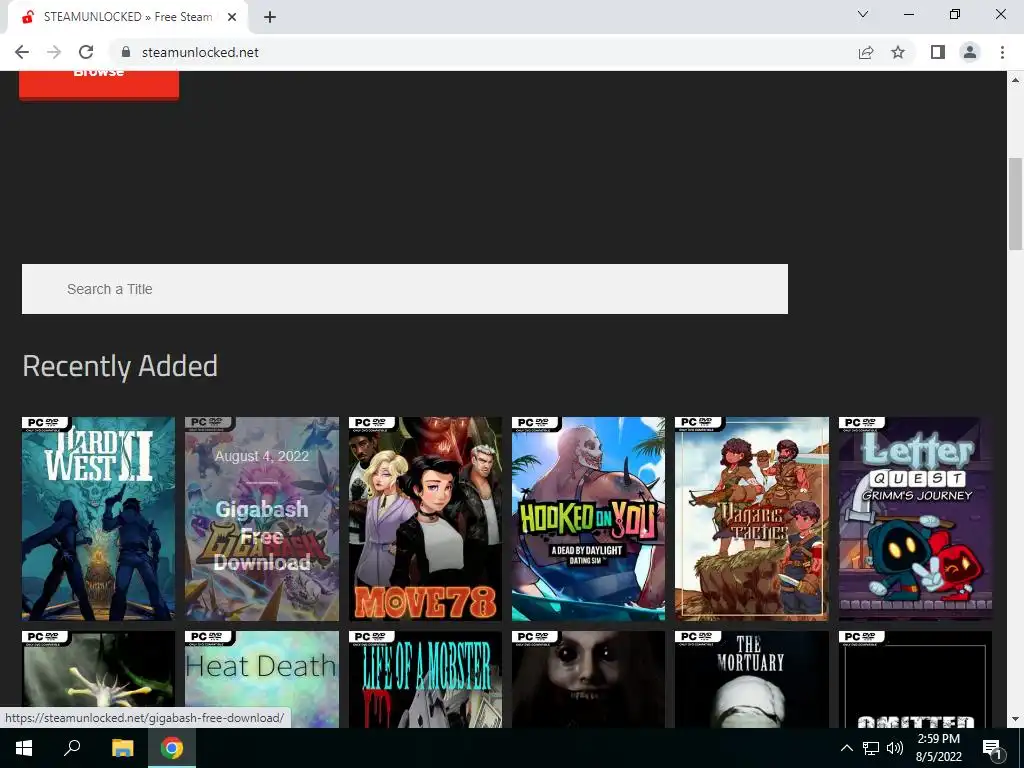Expand the tab search dropdown arrow
The image size is (1024, 768).
[x=863, y=14]
